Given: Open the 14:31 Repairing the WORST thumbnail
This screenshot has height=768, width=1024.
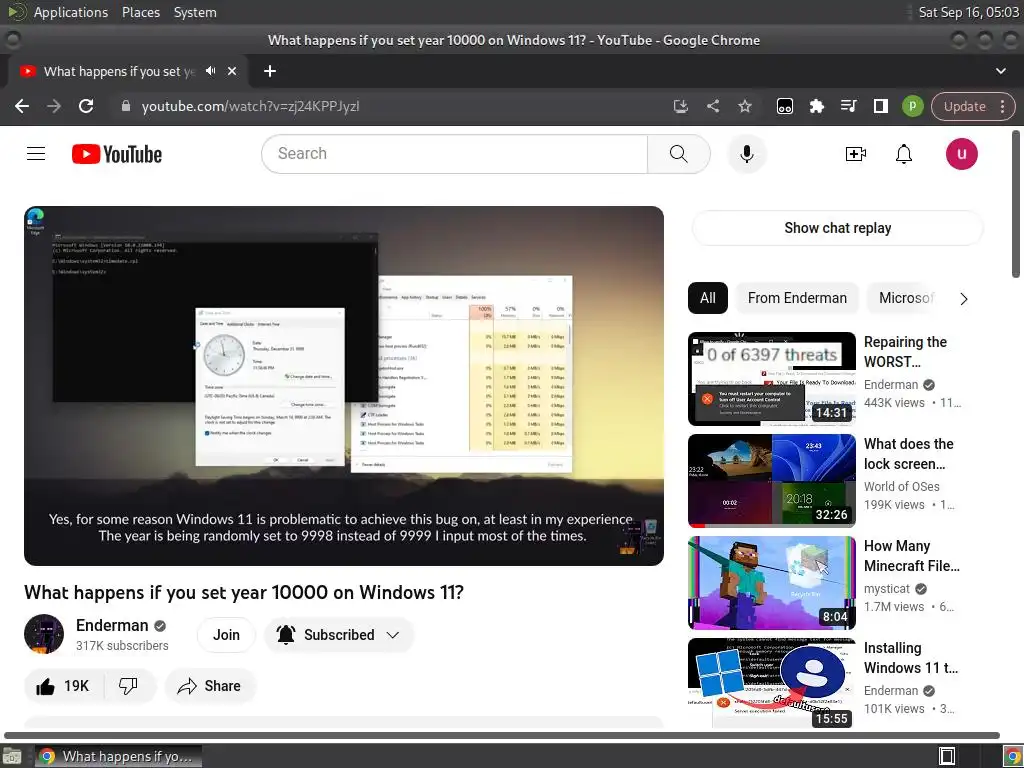Looking at the screenshot, I should (772, 379).
